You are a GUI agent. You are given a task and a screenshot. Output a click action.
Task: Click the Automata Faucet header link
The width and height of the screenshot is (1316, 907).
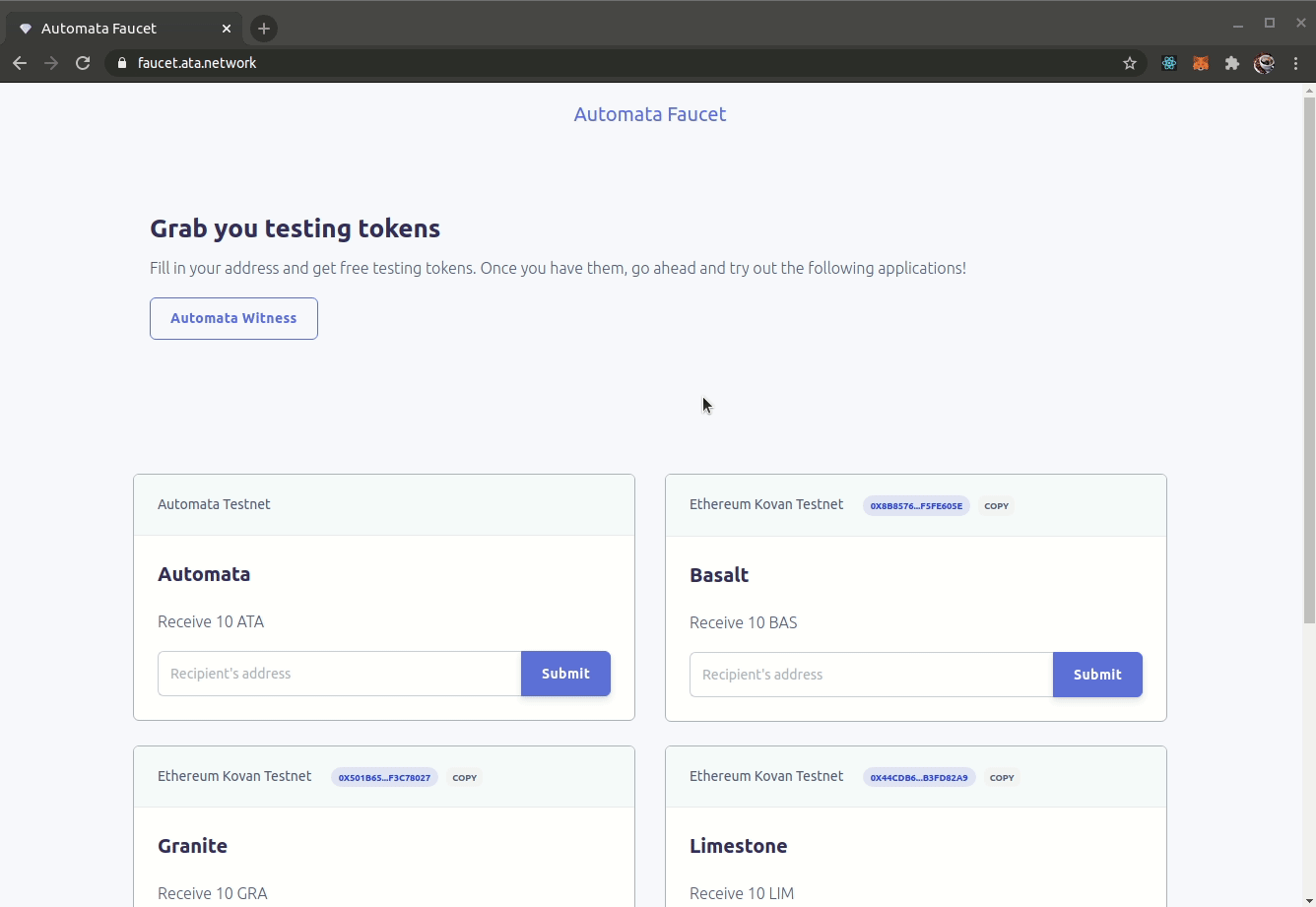coord(650,114)
